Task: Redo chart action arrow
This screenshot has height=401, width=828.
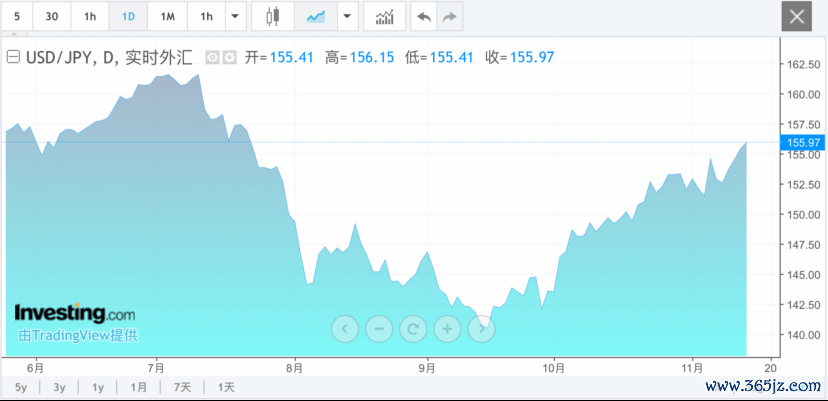Action: coord(449,16)
